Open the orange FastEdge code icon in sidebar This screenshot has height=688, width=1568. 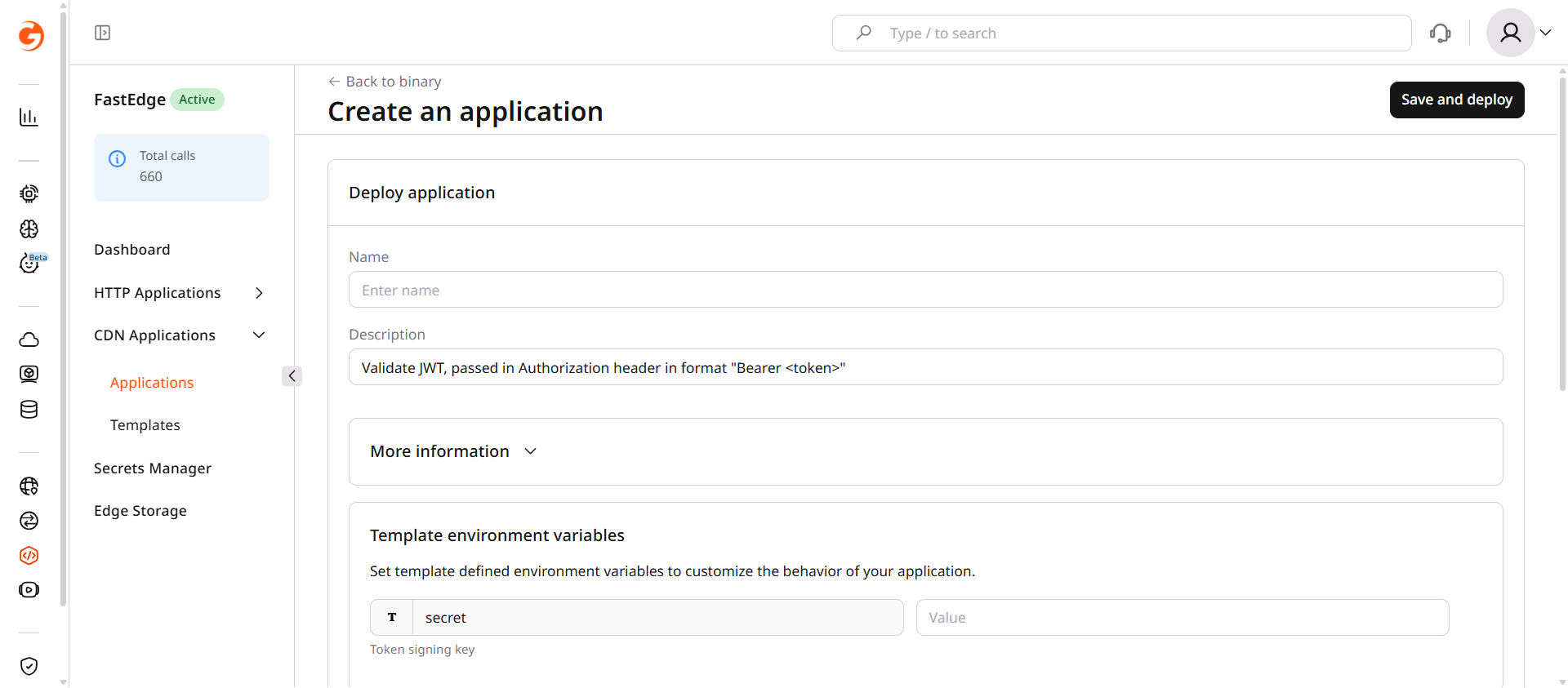[29, 555]
